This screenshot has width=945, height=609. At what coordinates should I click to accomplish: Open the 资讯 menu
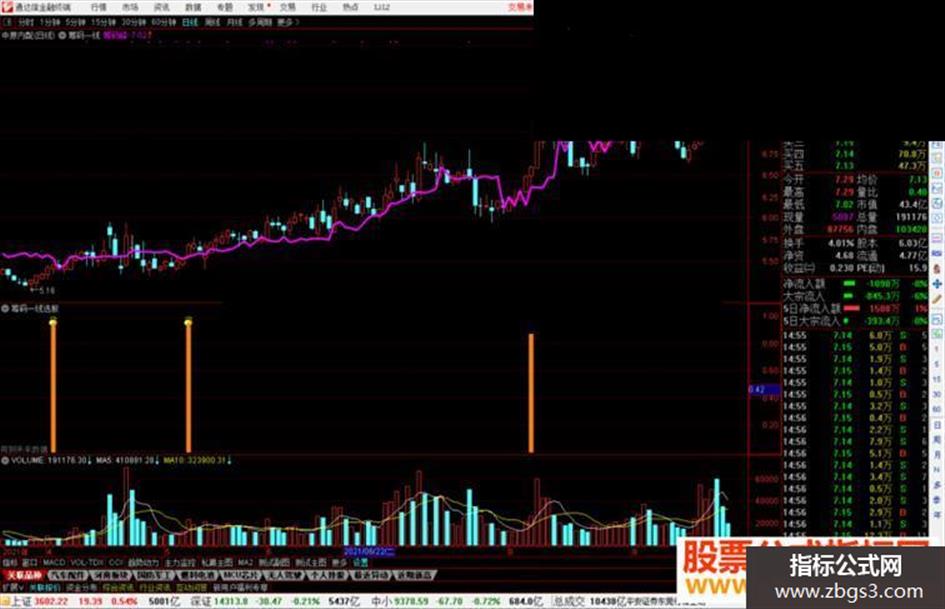tap(162, 7)
